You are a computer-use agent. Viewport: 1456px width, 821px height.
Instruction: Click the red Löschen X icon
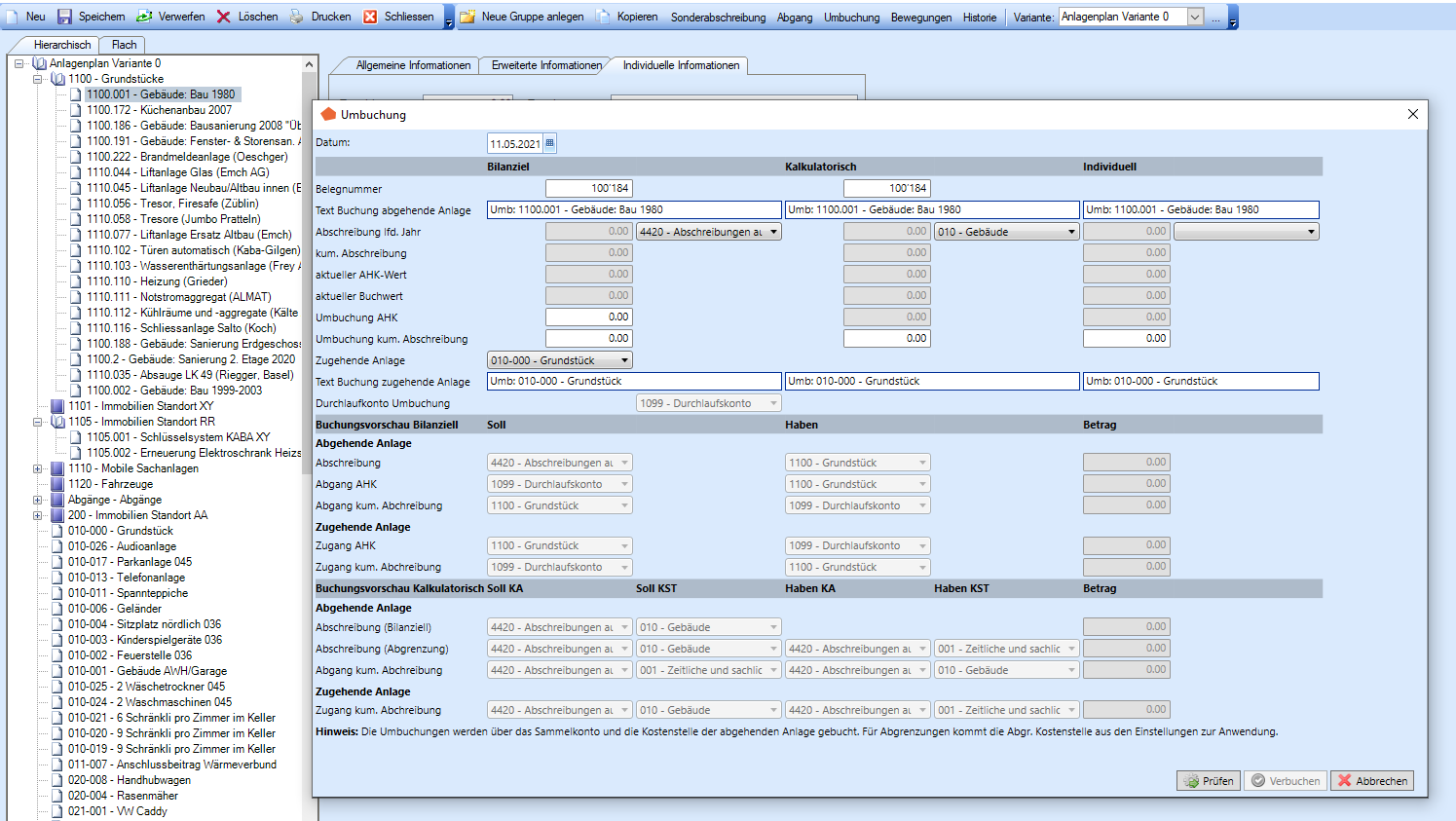[x=224, y=17]
